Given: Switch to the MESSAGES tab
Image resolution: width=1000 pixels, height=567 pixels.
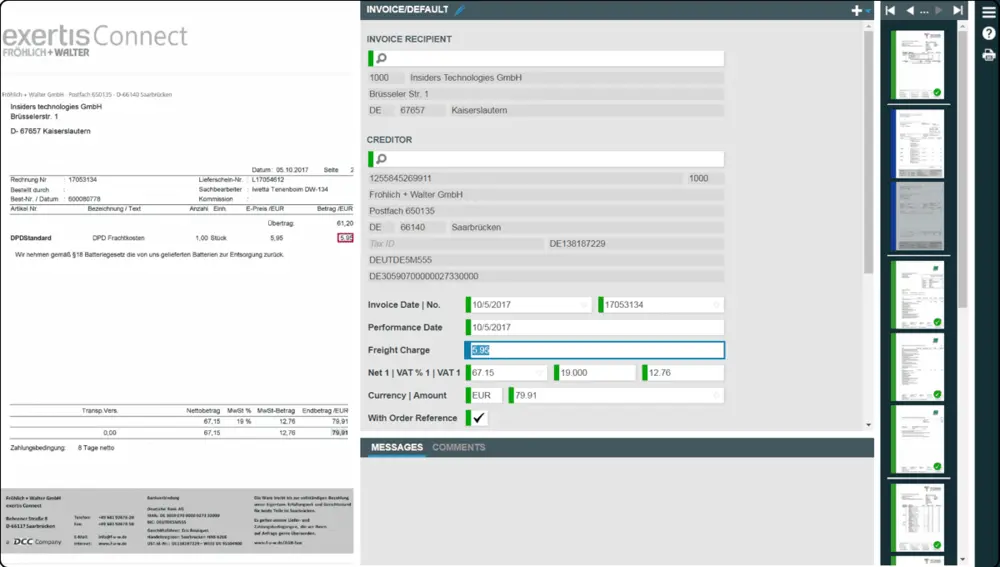Looking at the screenshot, I should point(397,447).
